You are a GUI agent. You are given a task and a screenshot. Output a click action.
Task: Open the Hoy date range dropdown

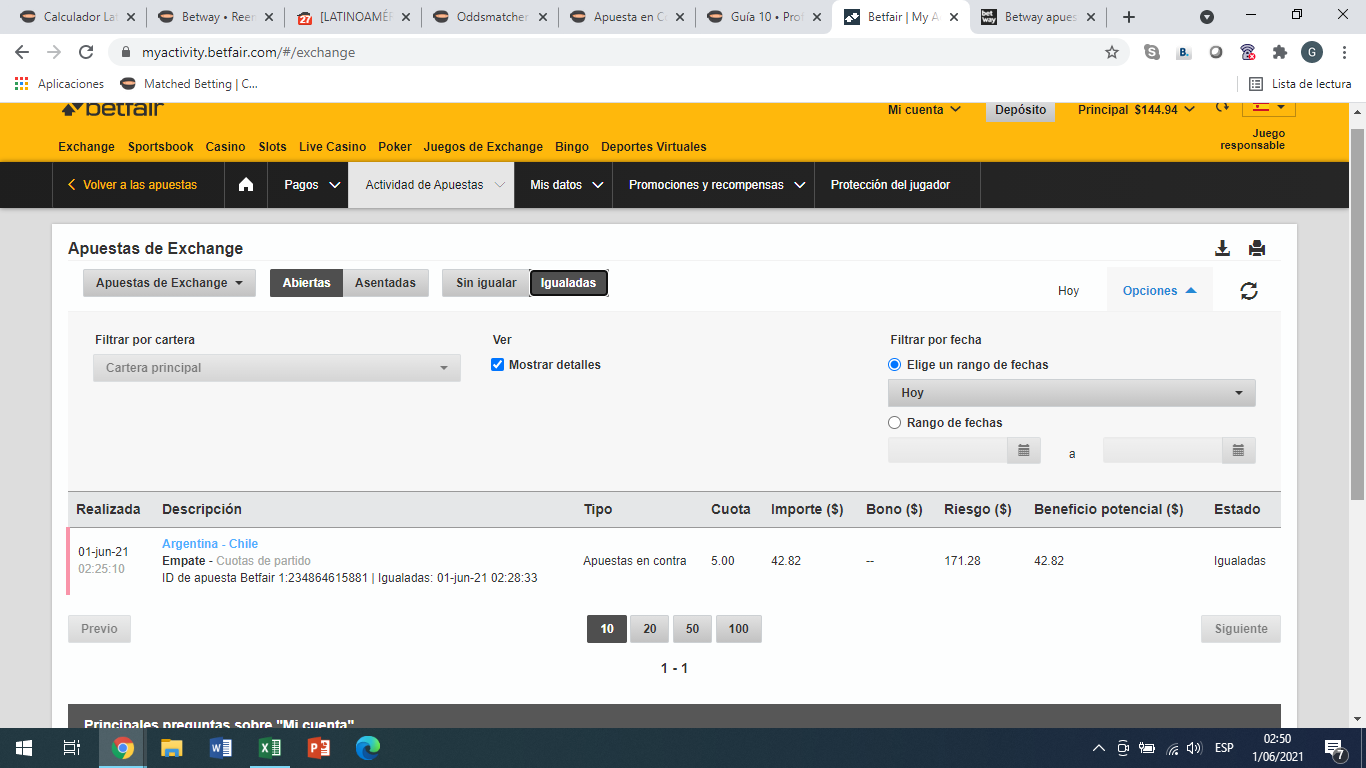pos(1072,393)
